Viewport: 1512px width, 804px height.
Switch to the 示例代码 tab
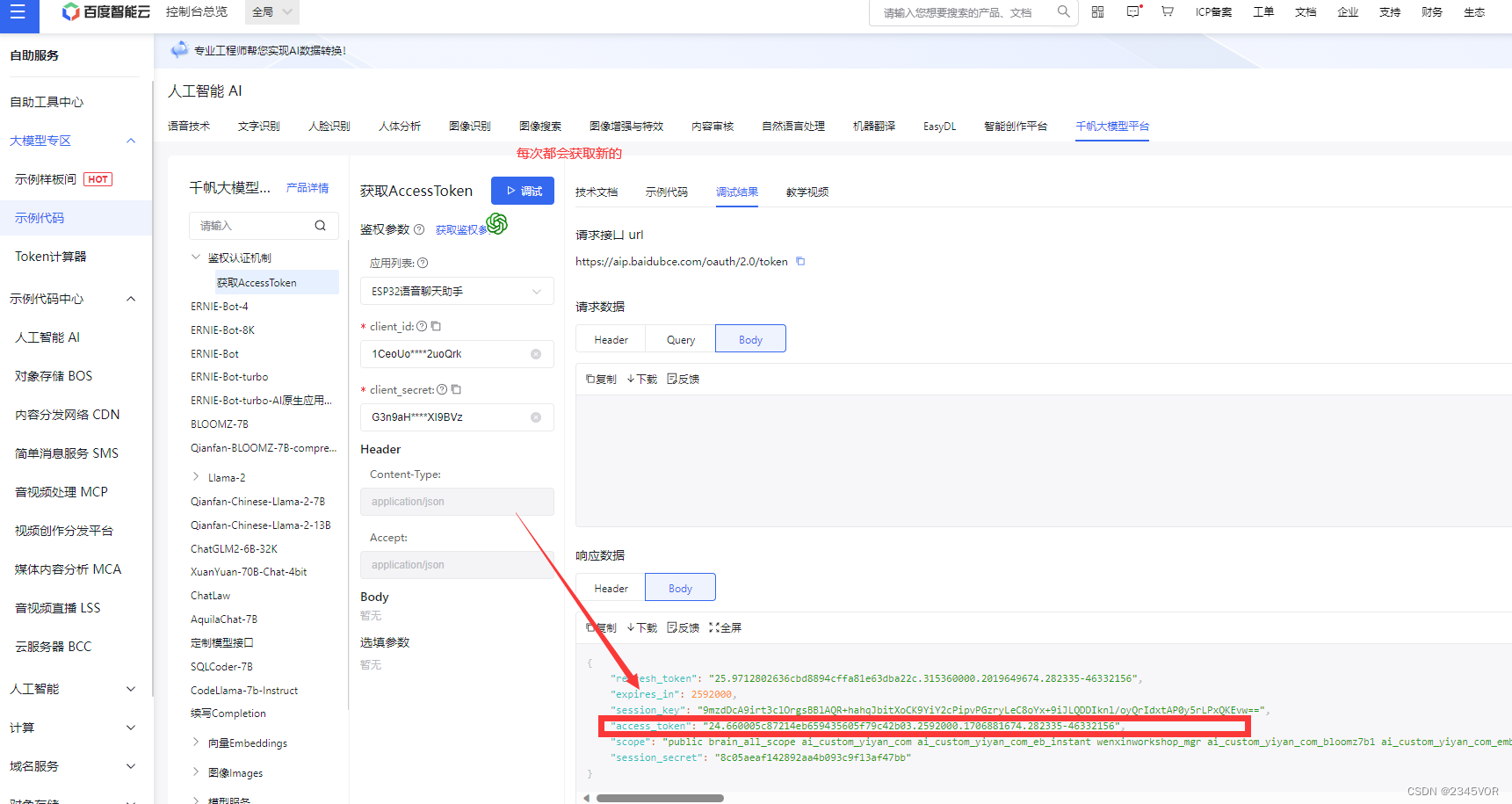click(667, 192)
